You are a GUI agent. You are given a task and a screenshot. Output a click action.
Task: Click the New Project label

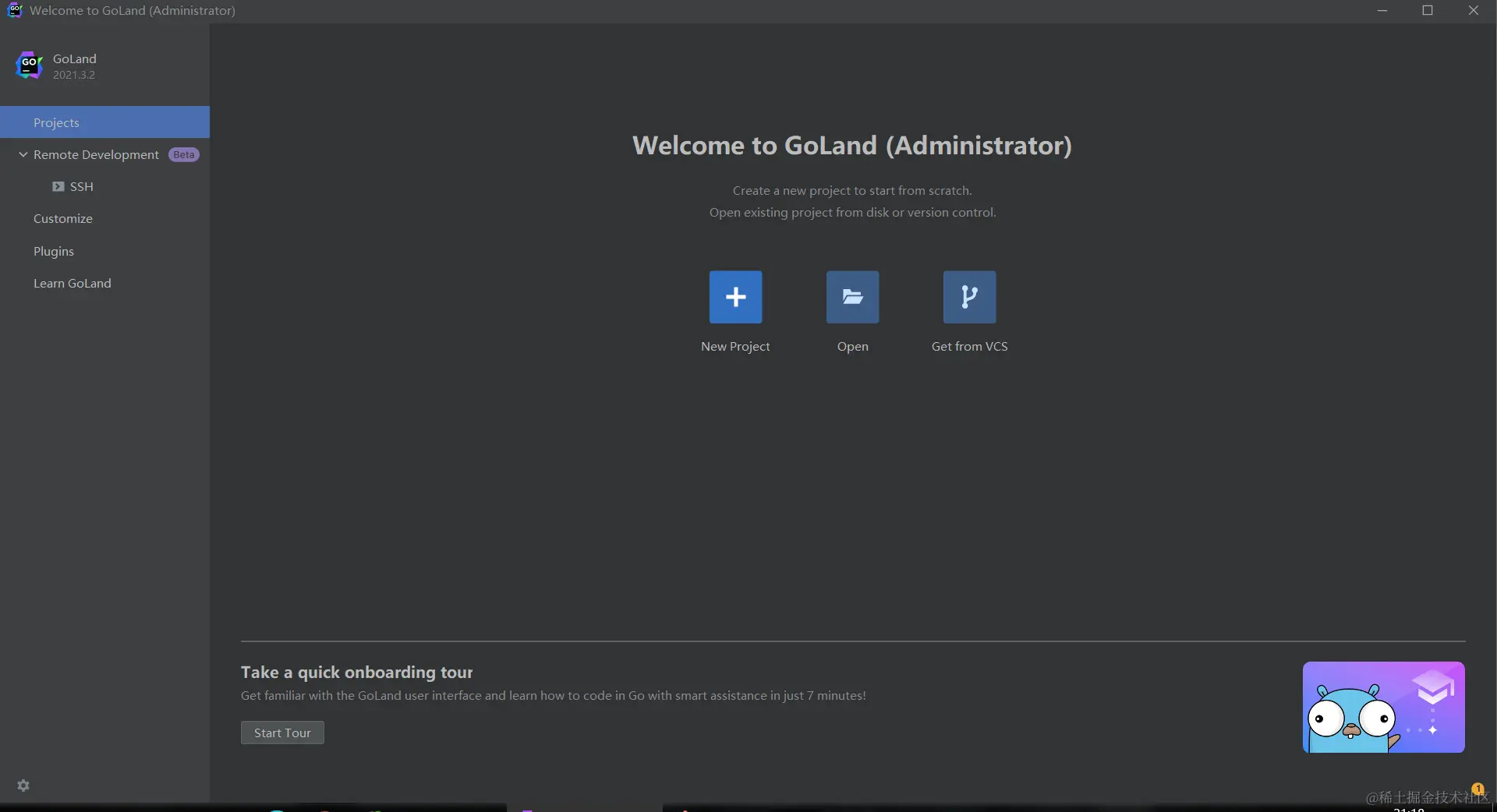(x=735, y=346)
